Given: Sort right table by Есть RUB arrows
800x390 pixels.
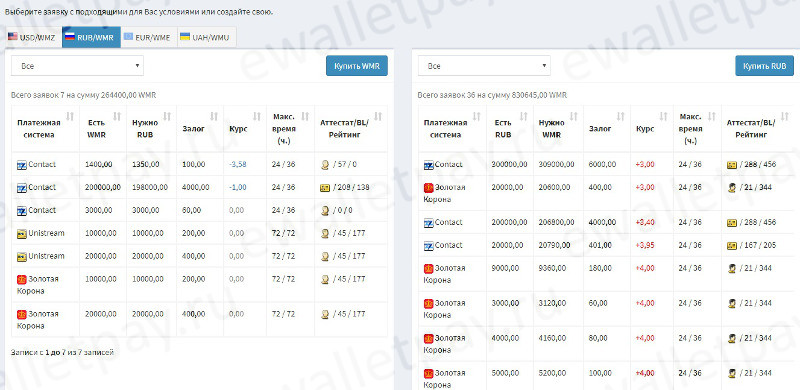Looking at the screenshot, I should (524, 116).
